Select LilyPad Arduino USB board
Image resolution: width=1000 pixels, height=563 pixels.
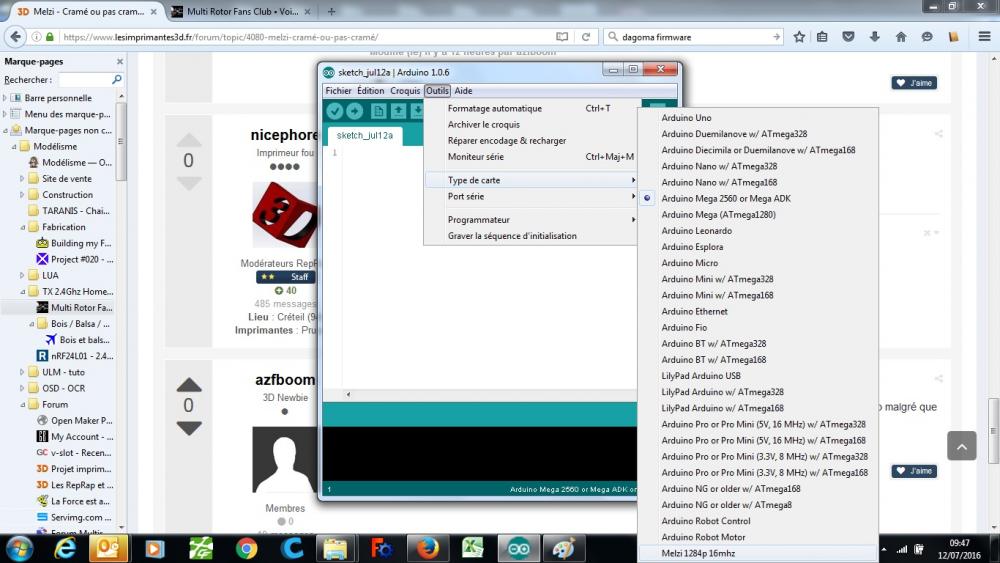pos(701,376)
